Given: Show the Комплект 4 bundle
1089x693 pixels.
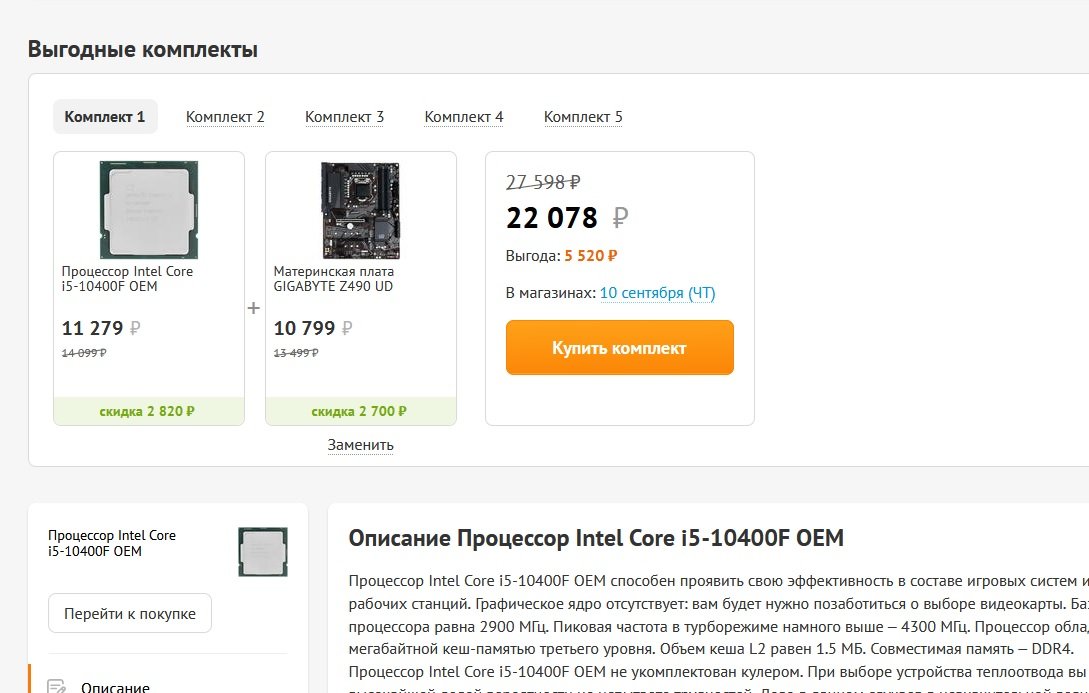Looking at the screenshot, I should 464,117.
